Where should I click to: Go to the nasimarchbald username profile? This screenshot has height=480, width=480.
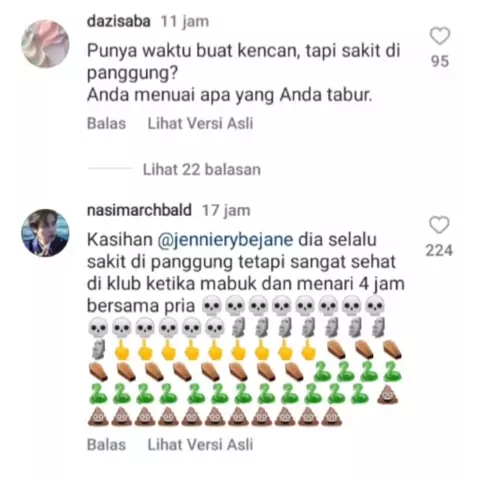point(139,210)
